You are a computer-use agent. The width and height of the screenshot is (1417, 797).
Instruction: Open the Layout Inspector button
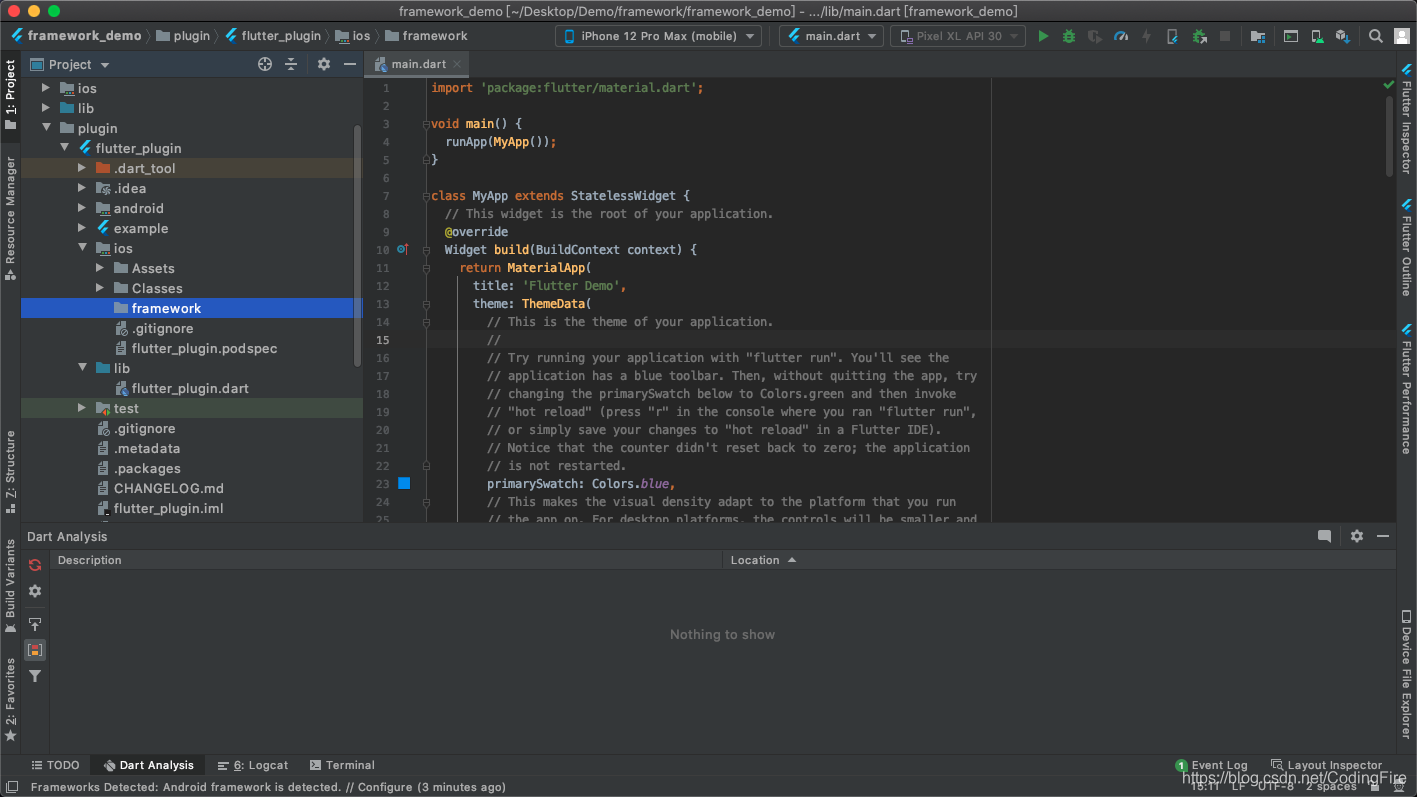pos(1327,765)
